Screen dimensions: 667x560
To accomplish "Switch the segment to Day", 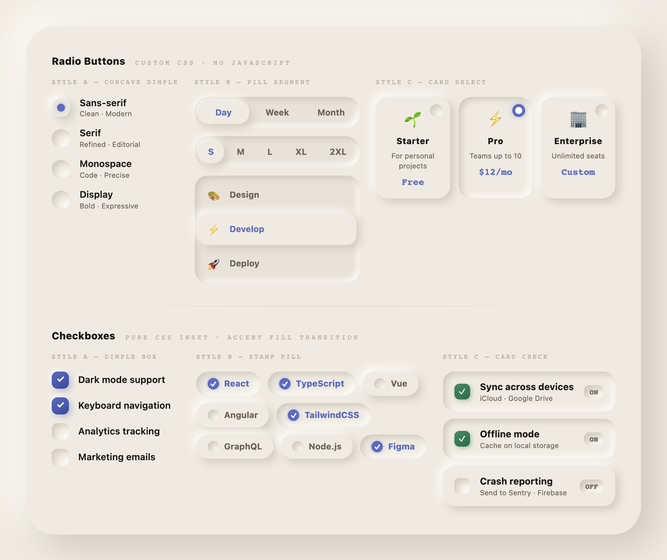I will (x=223, y=112).
